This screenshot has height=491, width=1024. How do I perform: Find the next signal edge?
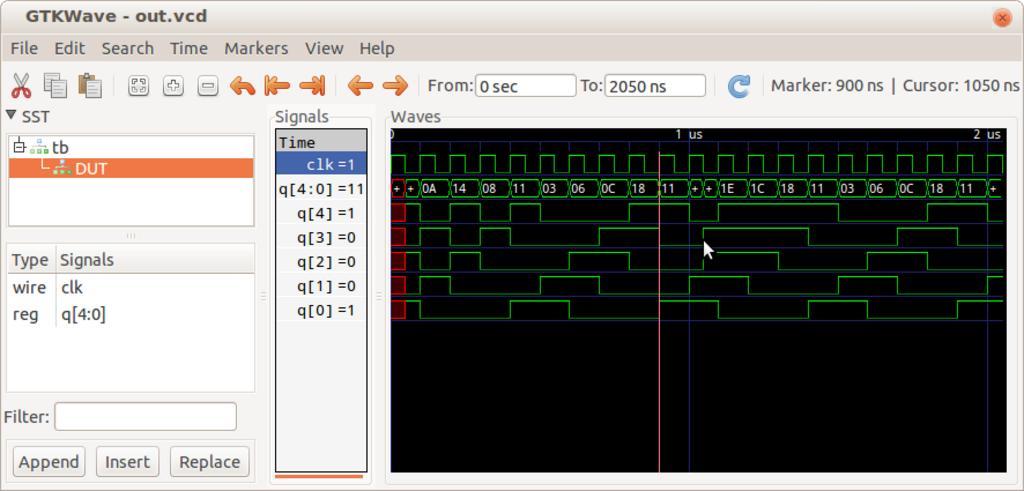coord(395,86)
